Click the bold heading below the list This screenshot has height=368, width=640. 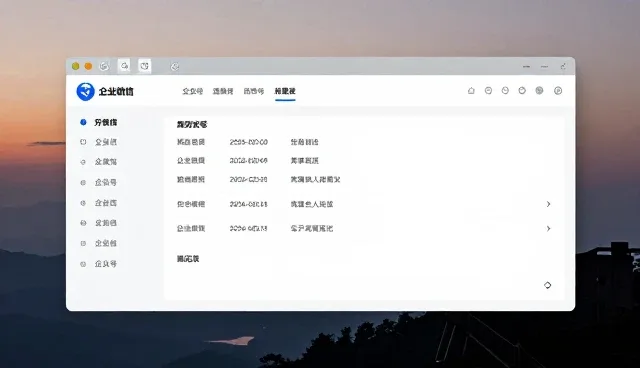coord(188,259)
